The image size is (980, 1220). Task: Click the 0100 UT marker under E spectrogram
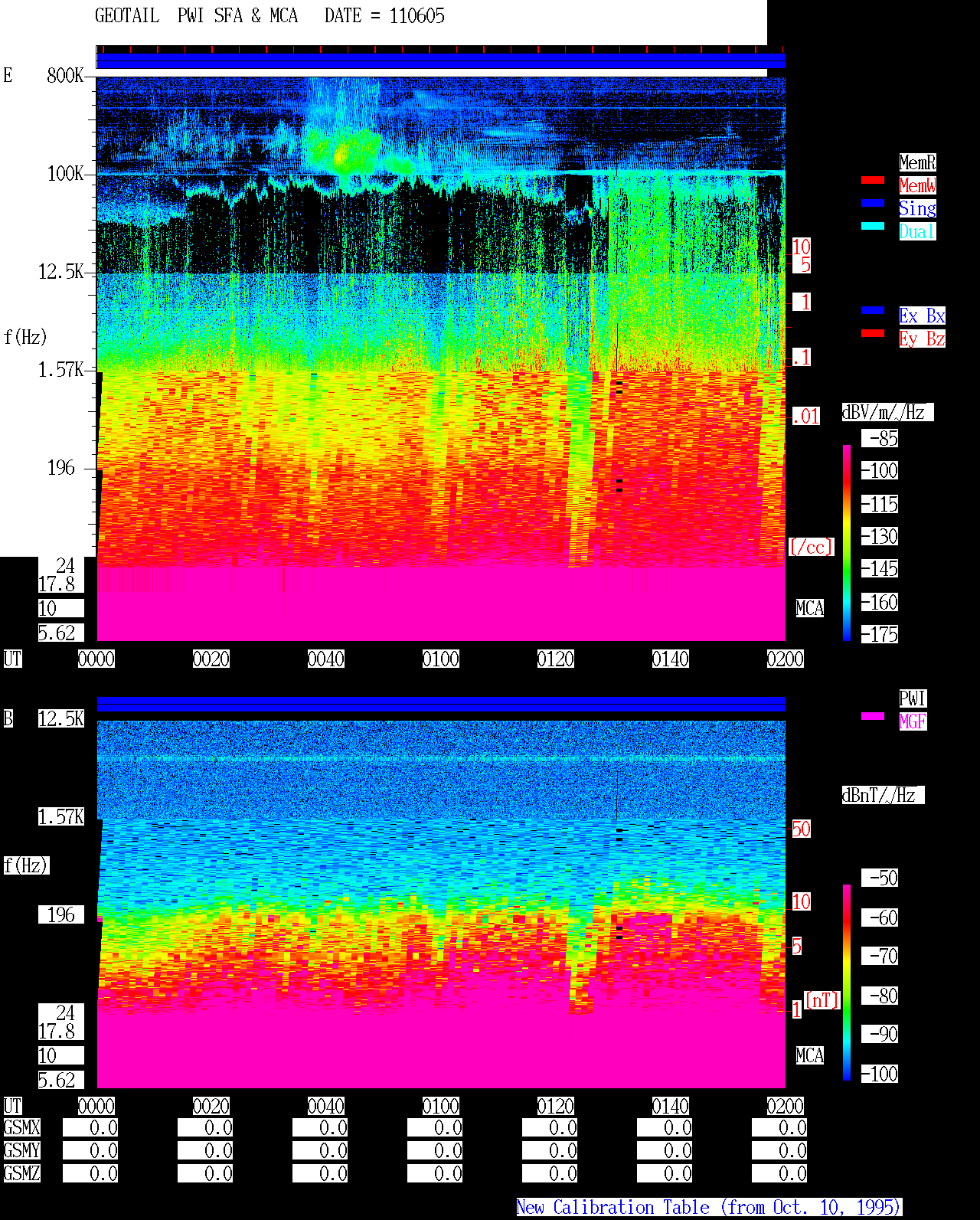pyautogui.click(x=441, y=659)
